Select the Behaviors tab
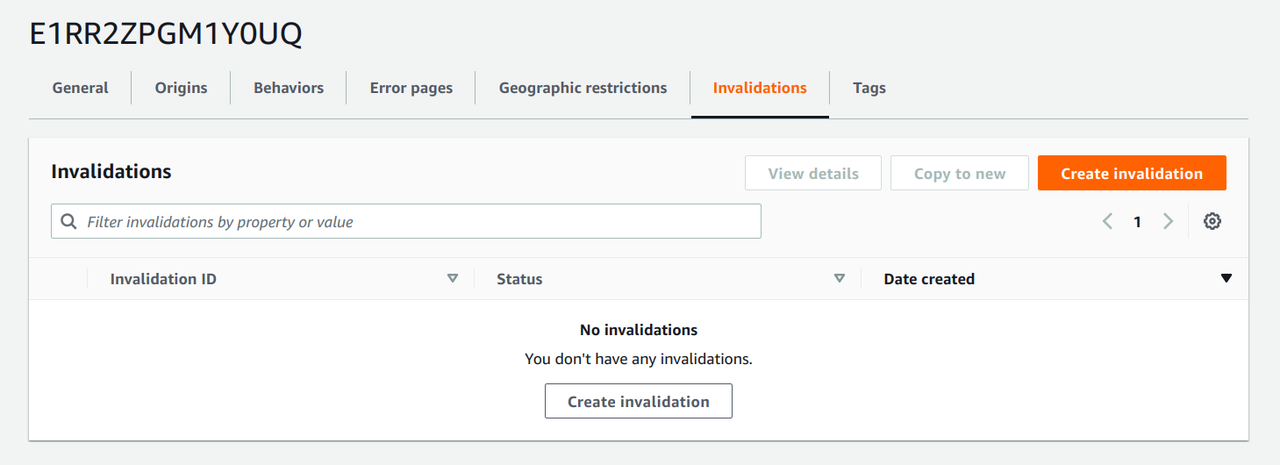This screenshot has height=465, width=1280. coord(289,88)
